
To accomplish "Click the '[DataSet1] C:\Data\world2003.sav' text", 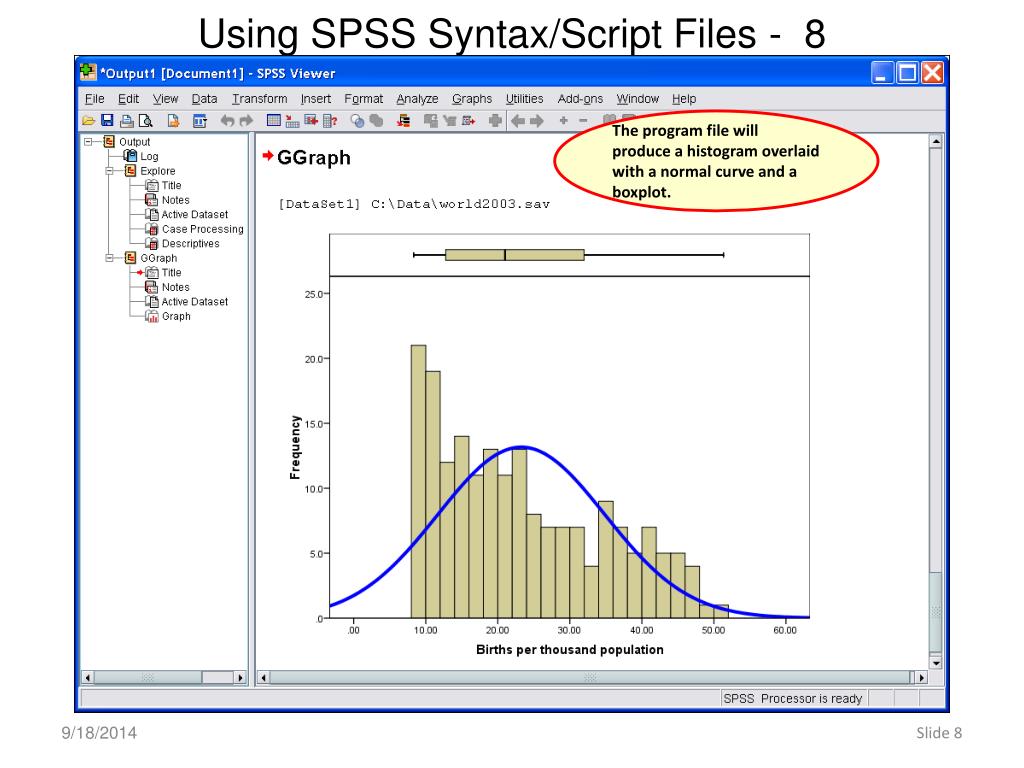I will coord(414,204).
